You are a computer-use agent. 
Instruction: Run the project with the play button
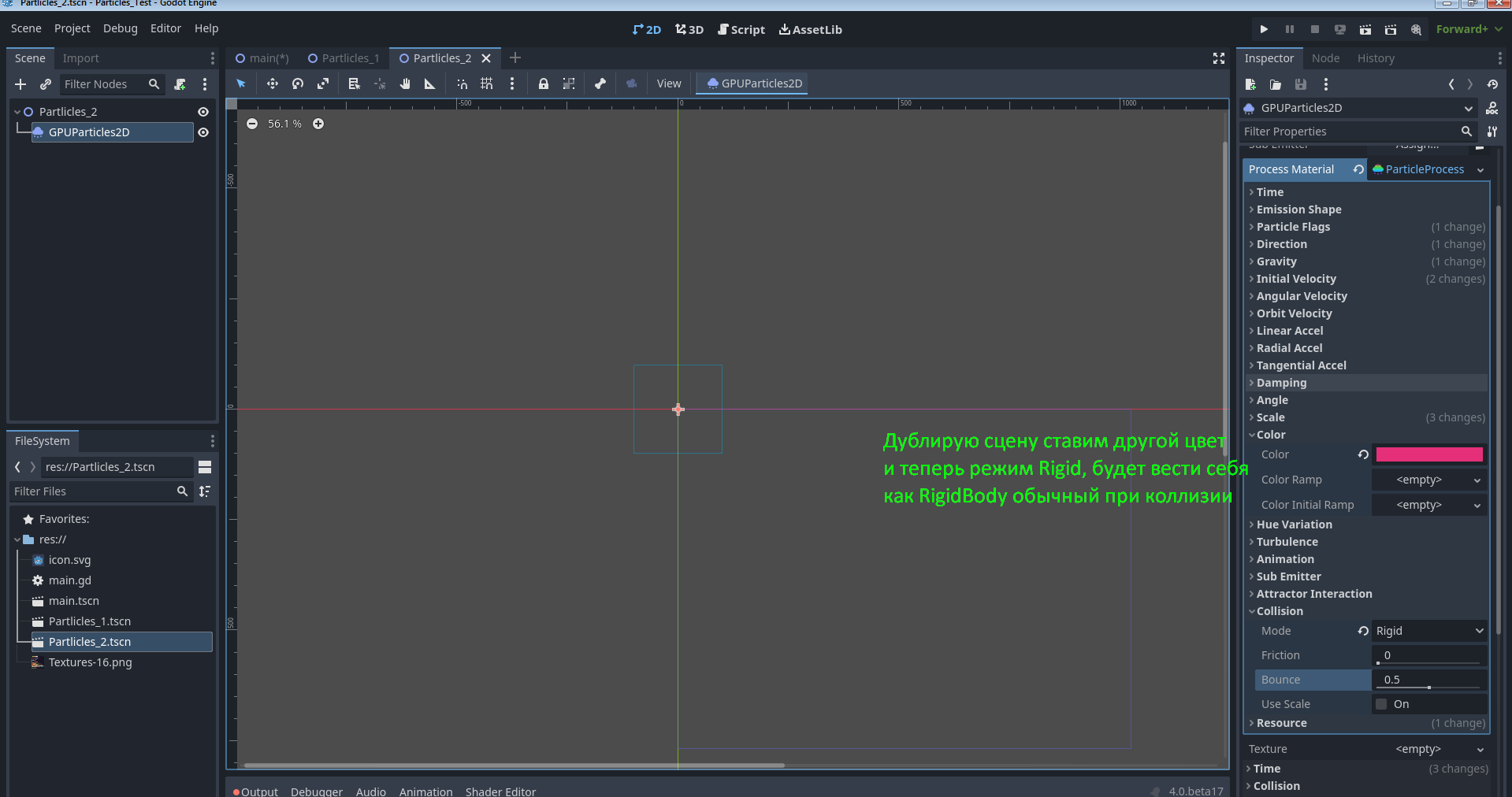tap(1264, 29)
